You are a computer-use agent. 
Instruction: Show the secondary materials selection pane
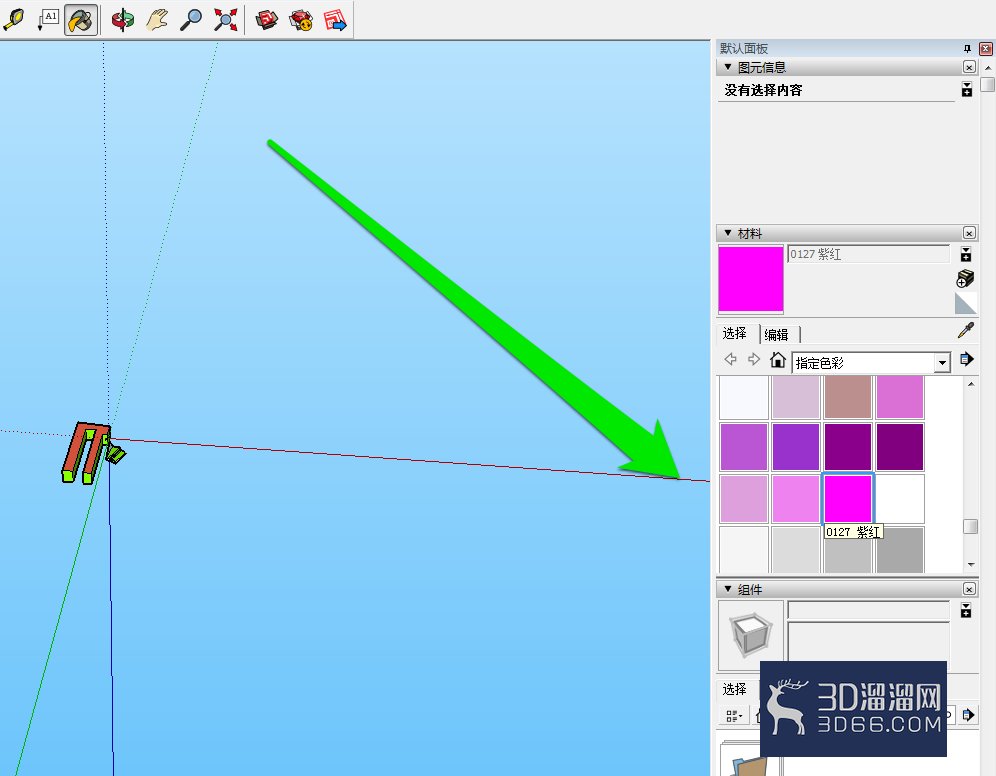click(x=966, y=255)
